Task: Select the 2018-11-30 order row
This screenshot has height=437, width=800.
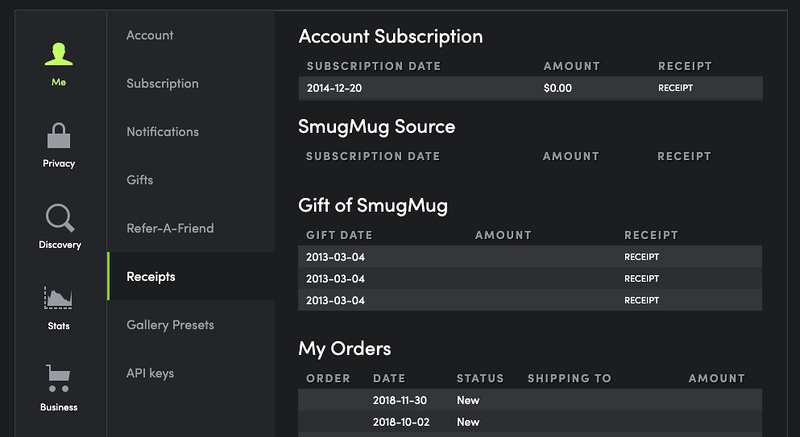Action: 530,400
